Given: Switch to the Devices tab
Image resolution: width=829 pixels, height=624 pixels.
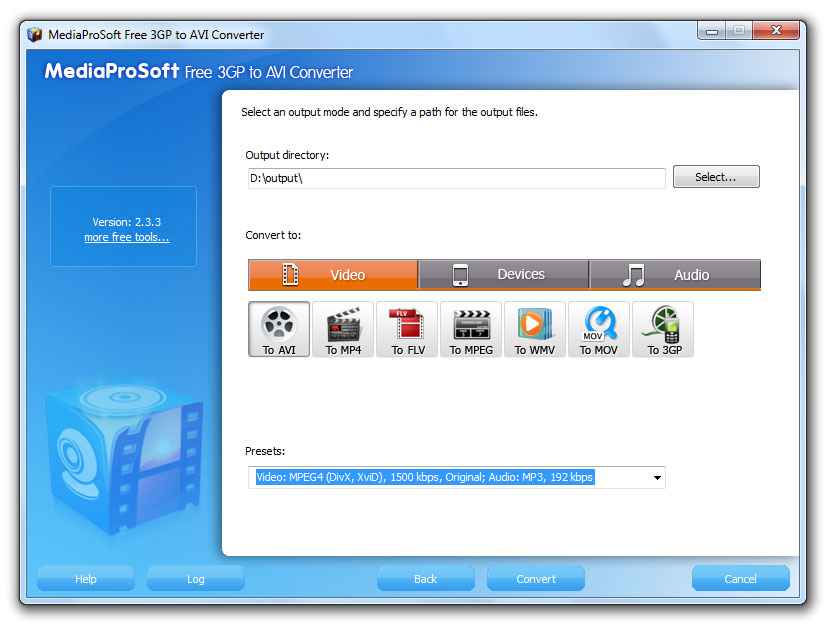Looking at the screenshot, I should [x=503, y=274].
